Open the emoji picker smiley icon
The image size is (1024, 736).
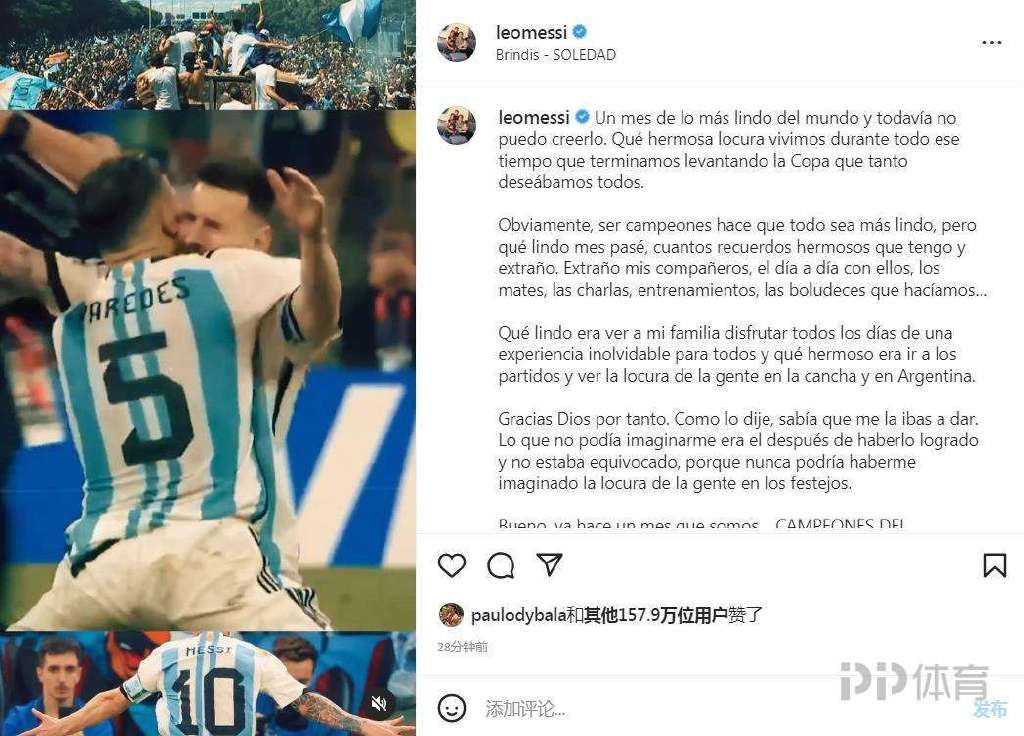click(x=451, y=708)
